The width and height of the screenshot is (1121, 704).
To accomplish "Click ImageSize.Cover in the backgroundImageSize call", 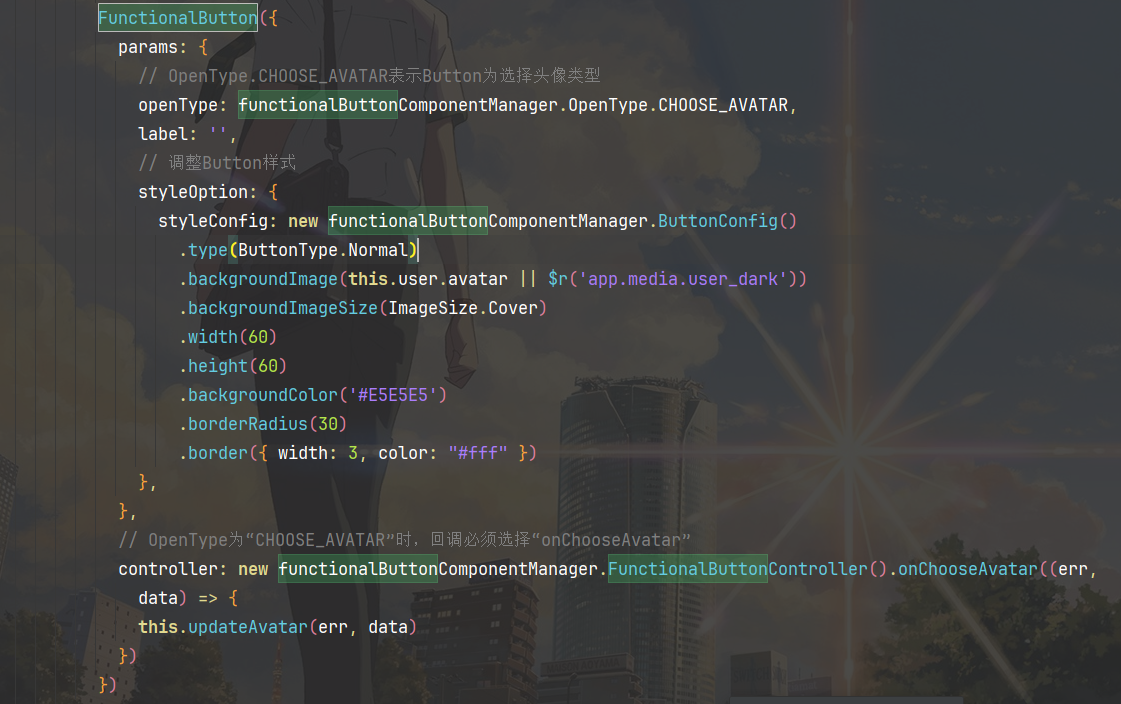I will [463, 308].
